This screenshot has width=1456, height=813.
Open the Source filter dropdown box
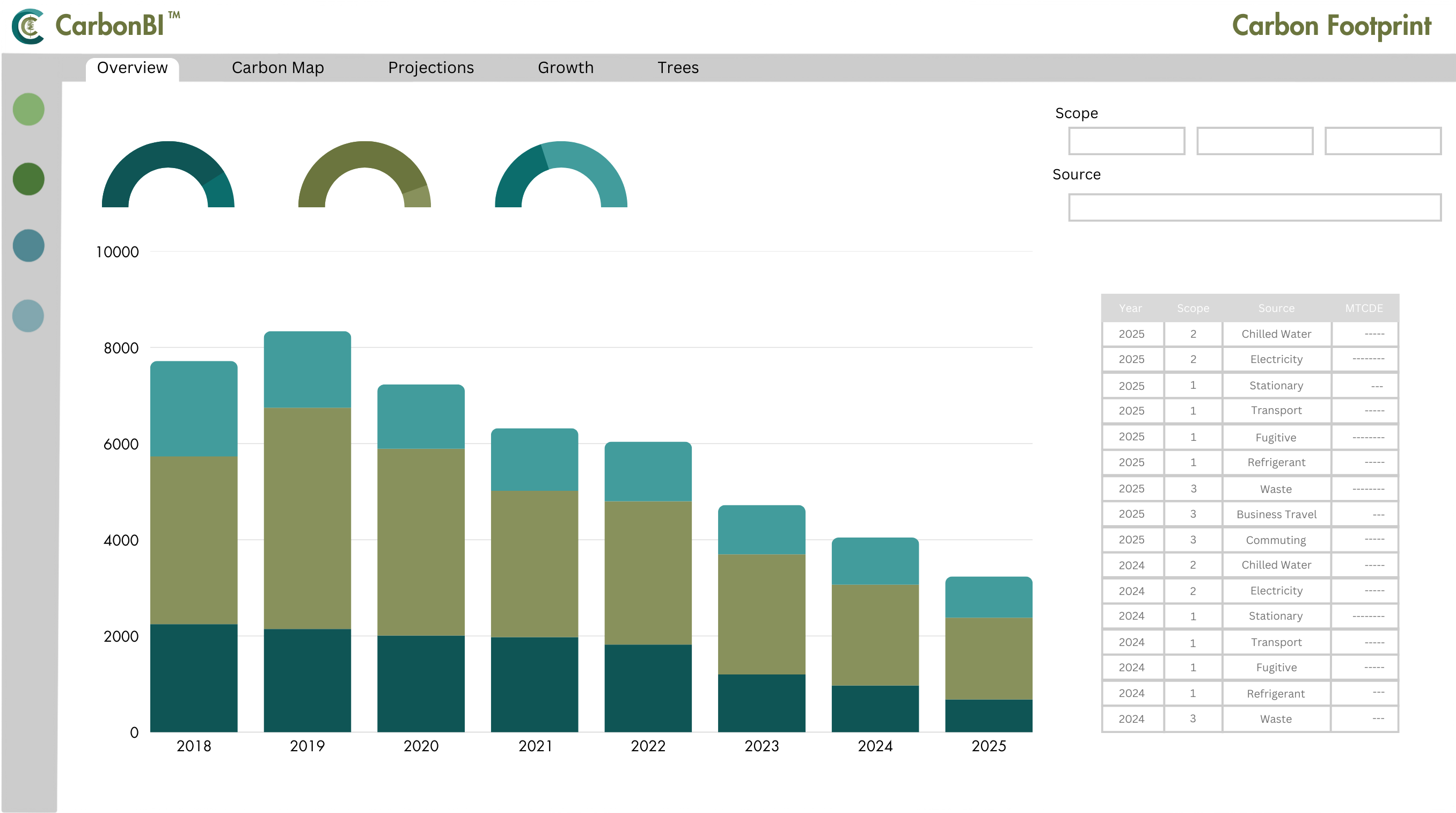(1254, 207)
